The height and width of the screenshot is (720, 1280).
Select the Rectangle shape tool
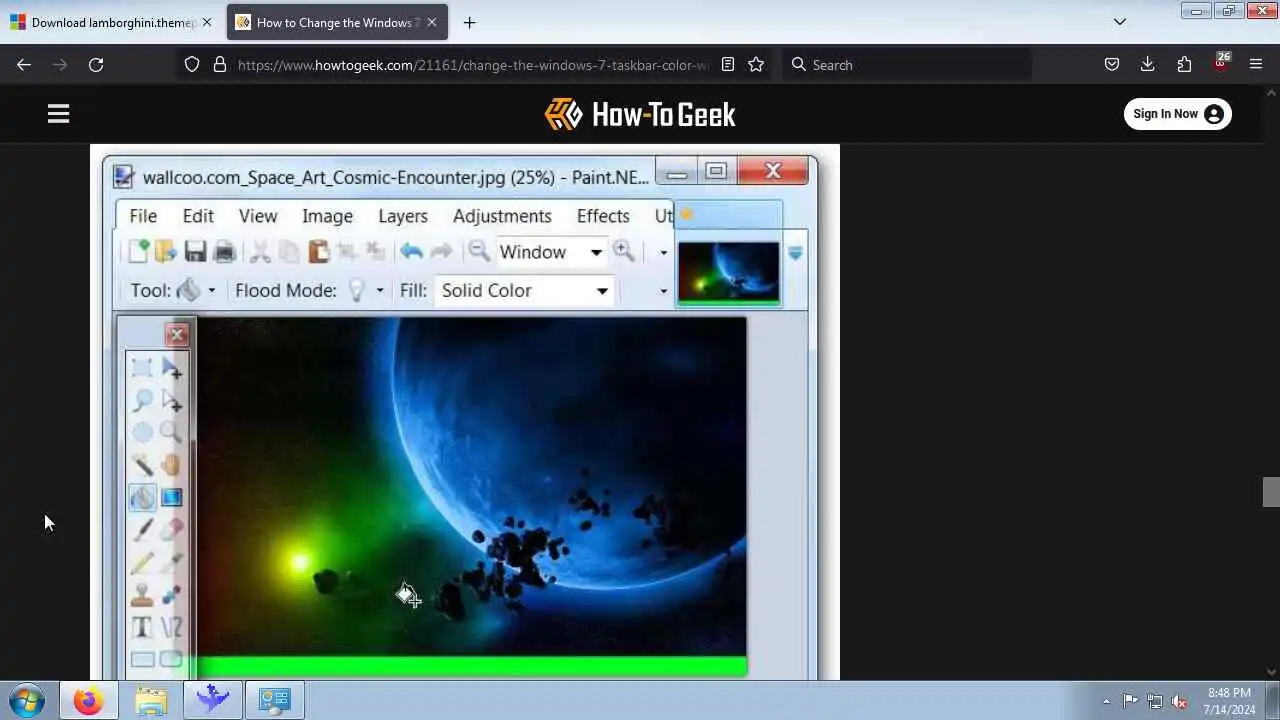[142, 660]
